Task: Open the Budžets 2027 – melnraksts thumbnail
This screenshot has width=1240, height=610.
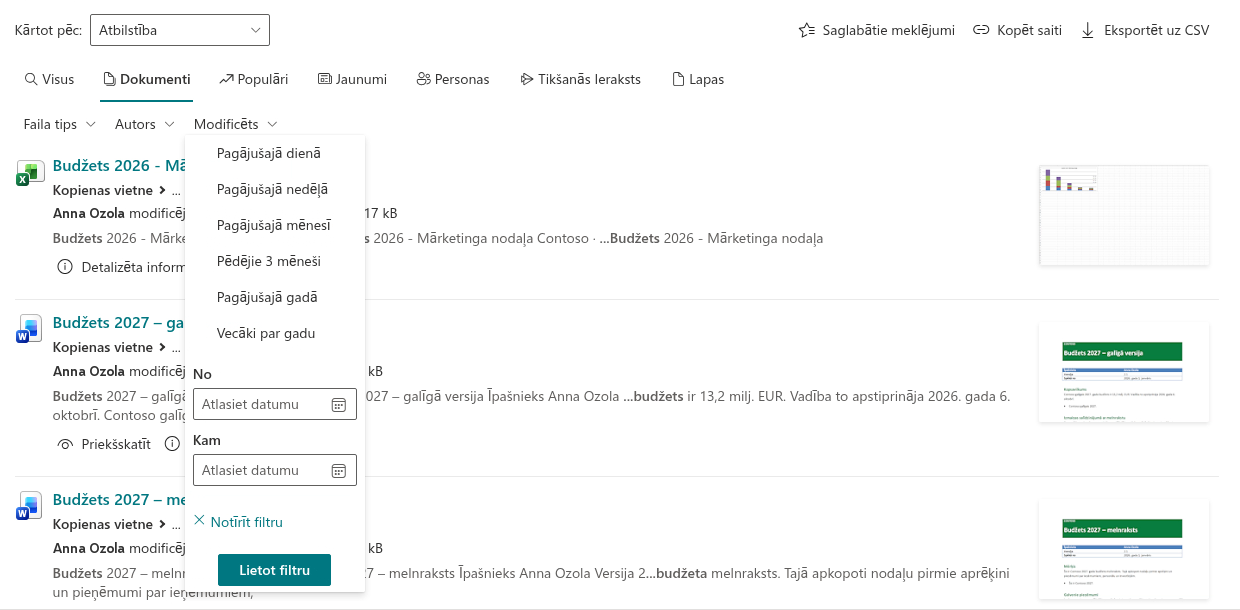Action: pyautogui.click(x=1124, y=549)
